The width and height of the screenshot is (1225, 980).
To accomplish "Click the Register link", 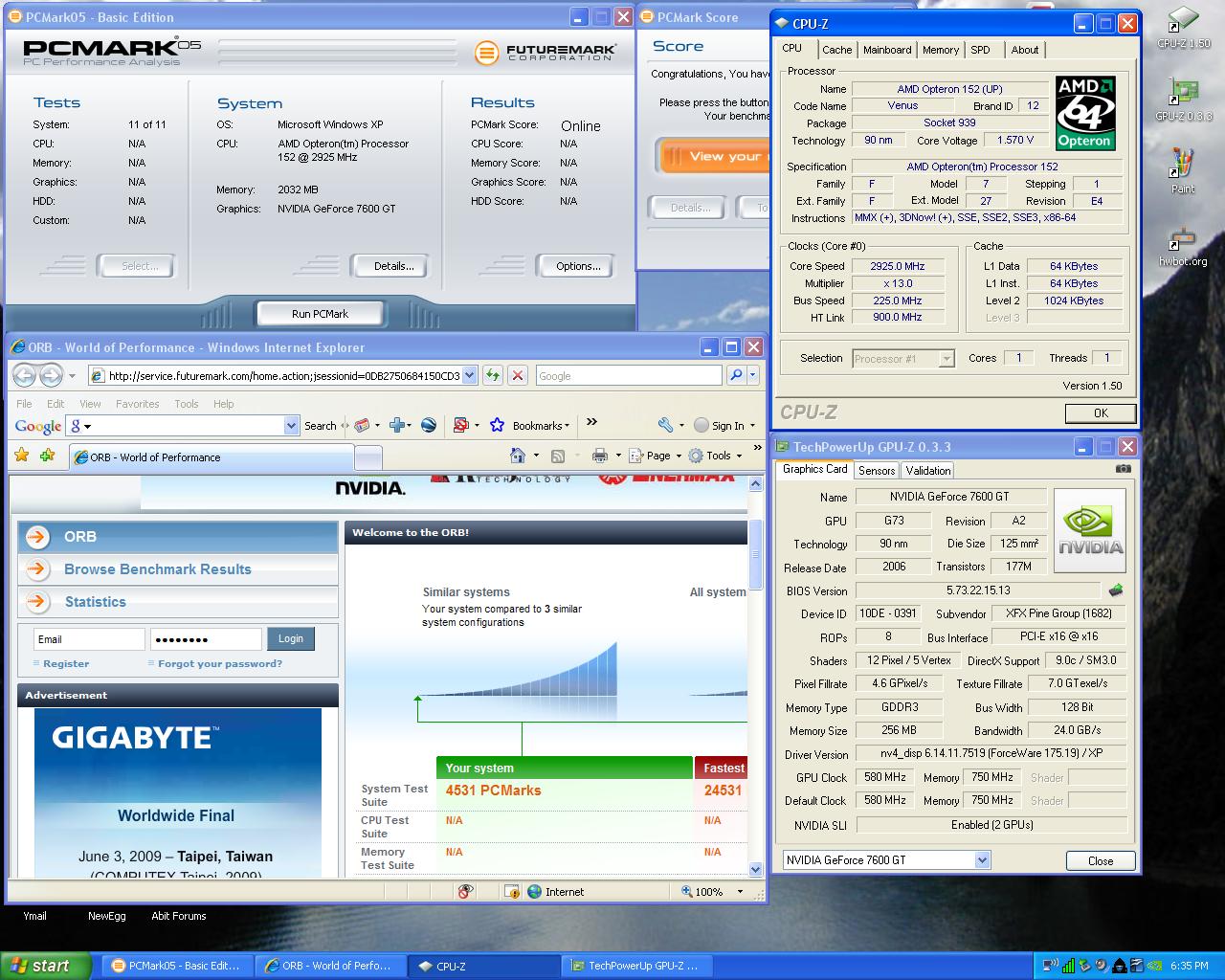I will coord(66,663).
